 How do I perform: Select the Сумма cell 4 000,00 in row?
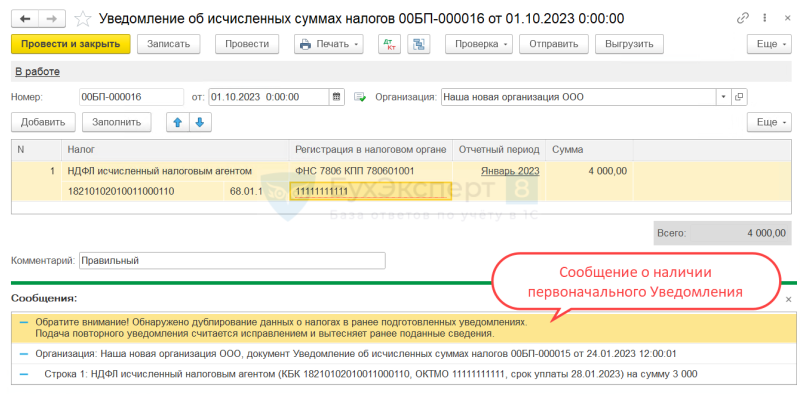click(589, 171)
